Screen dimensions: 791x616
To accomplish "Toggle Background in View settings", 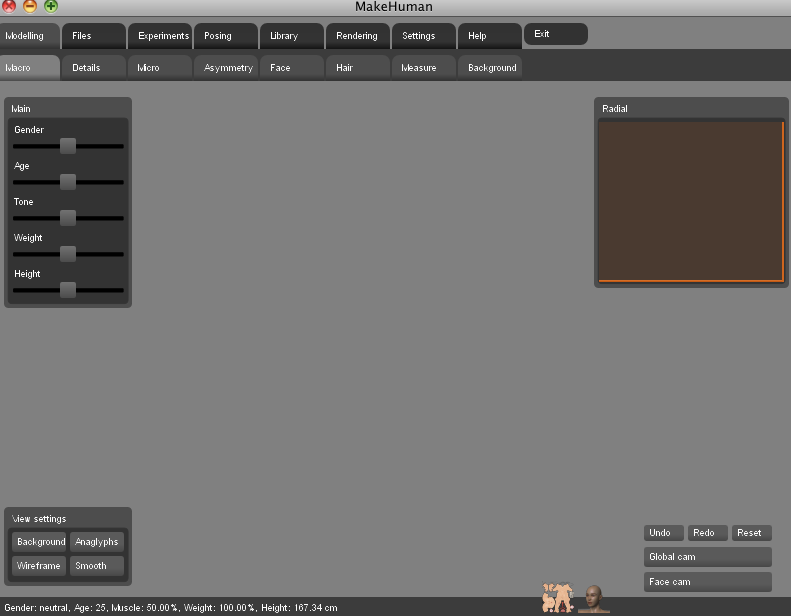I will 39,542.
